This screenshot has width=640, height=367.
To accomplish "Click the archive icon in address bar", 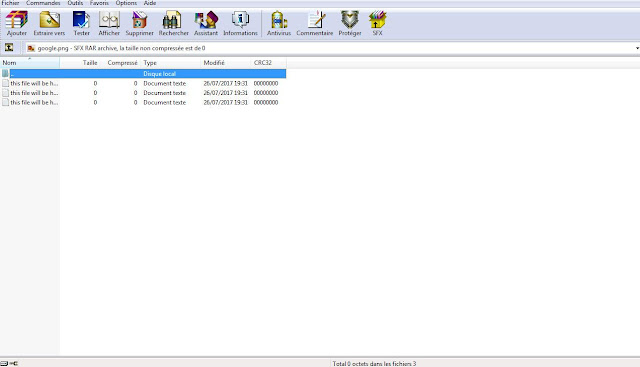I will coord(31,48).
